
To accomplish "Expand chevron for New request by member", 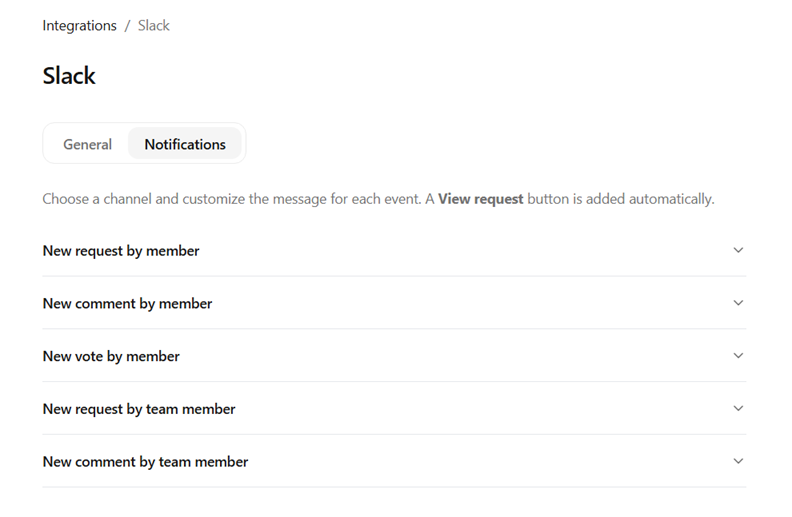I will click(x=738, y=250).
